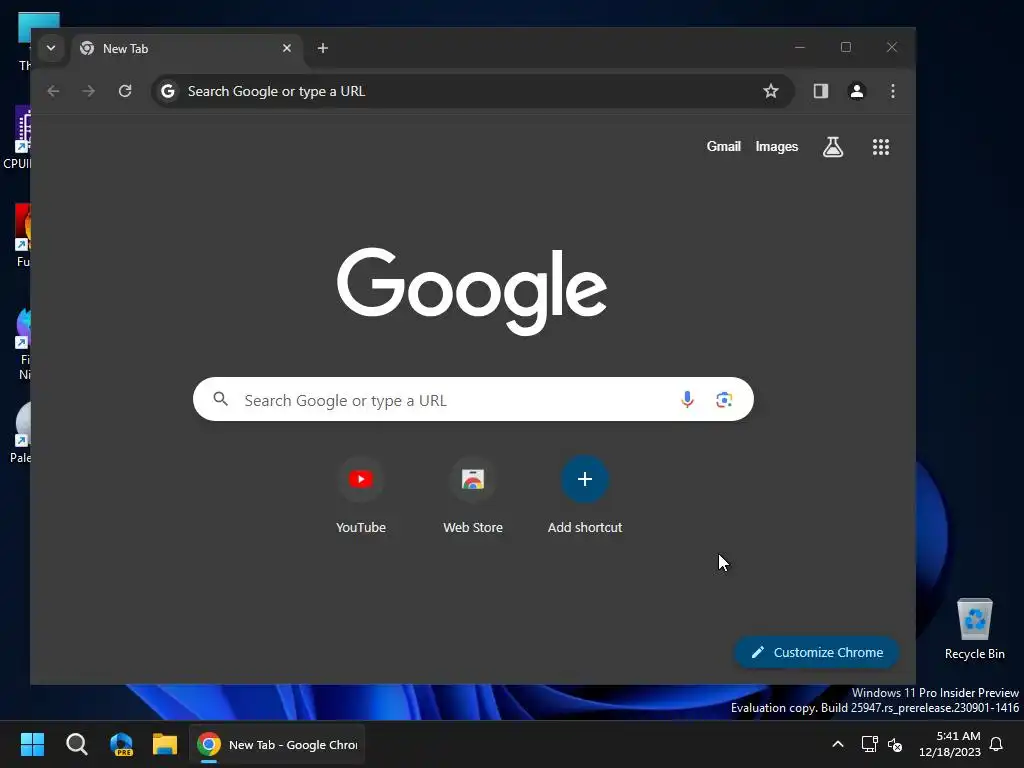Close the New Tab tab
Image resolution: width=1024 pixels, height=768 pixels.
(287, 48)
